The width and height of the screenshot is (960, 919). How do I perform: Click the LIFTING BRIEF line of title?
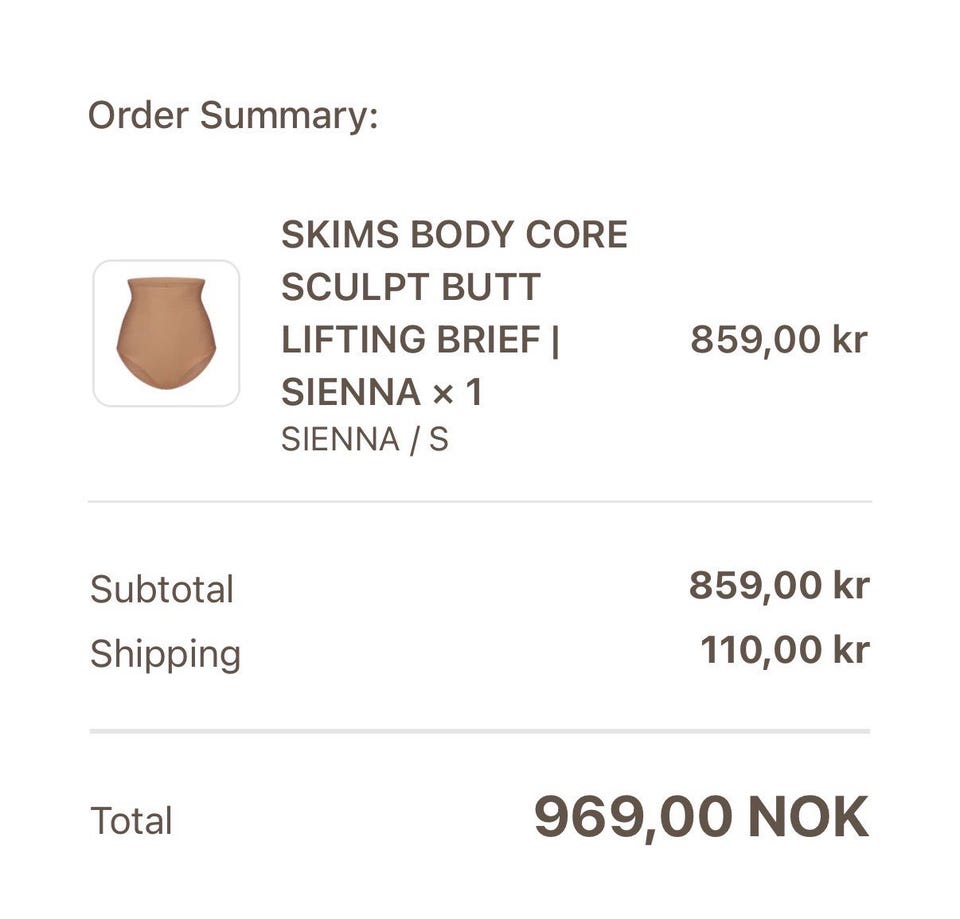[420, 339]
